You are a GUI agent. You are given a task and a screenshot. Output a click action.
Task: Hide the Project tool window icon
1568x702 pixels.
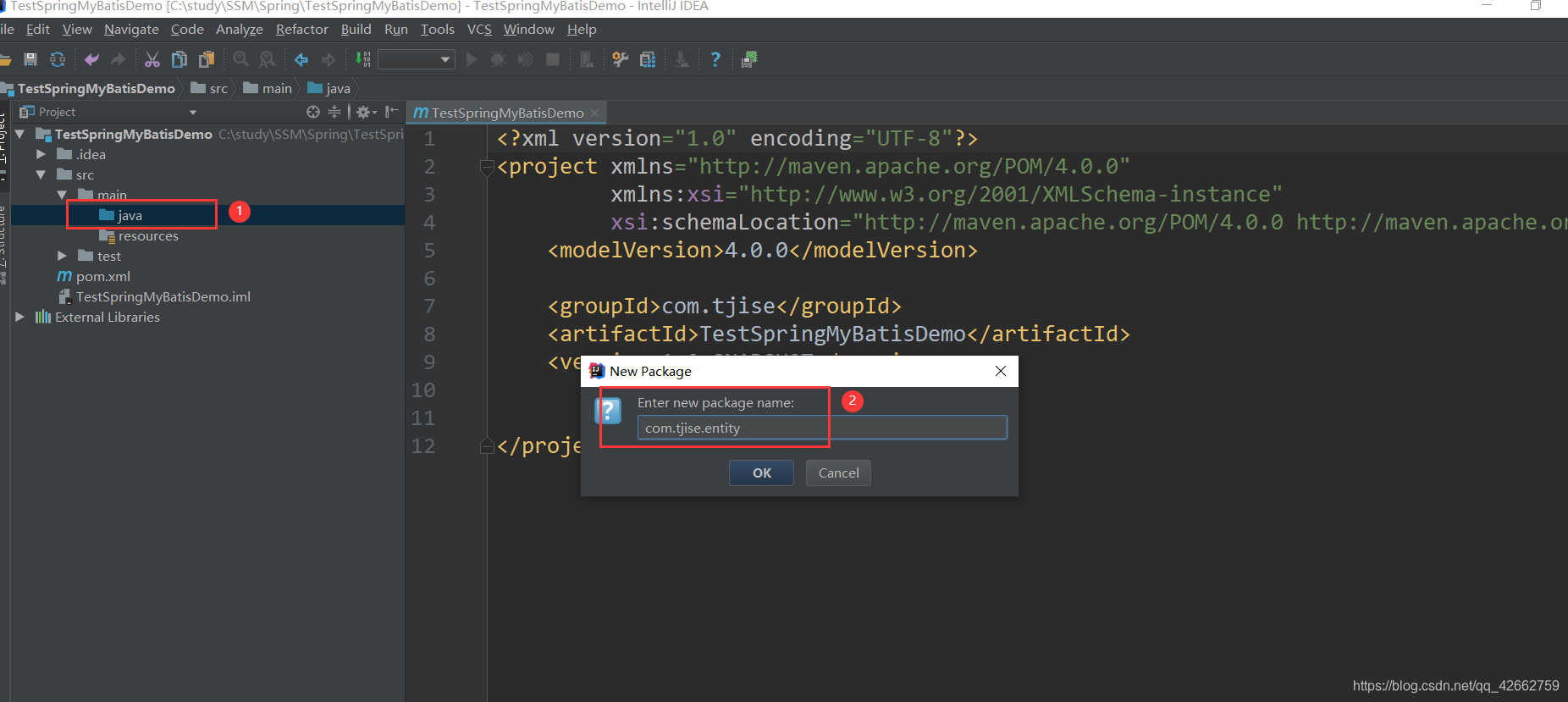391,112
